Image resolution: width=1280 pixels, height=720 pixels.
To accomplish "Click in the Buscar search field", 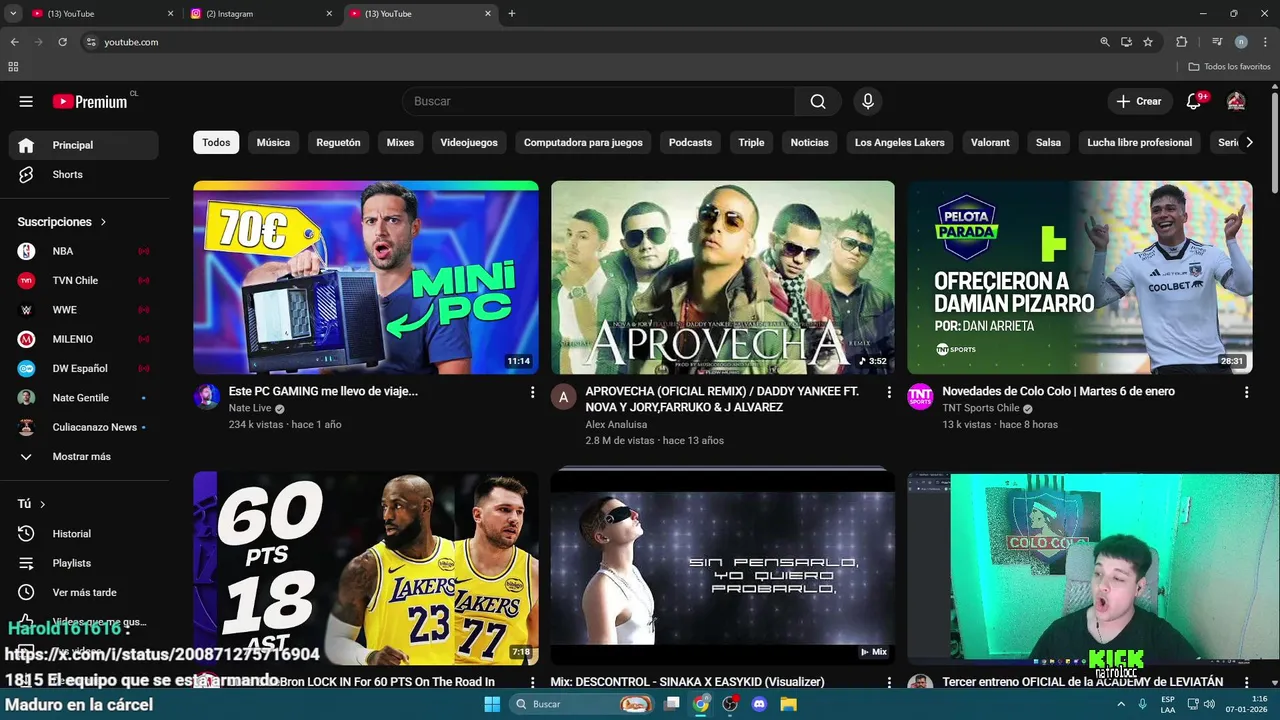I will [x=598, y=101].
